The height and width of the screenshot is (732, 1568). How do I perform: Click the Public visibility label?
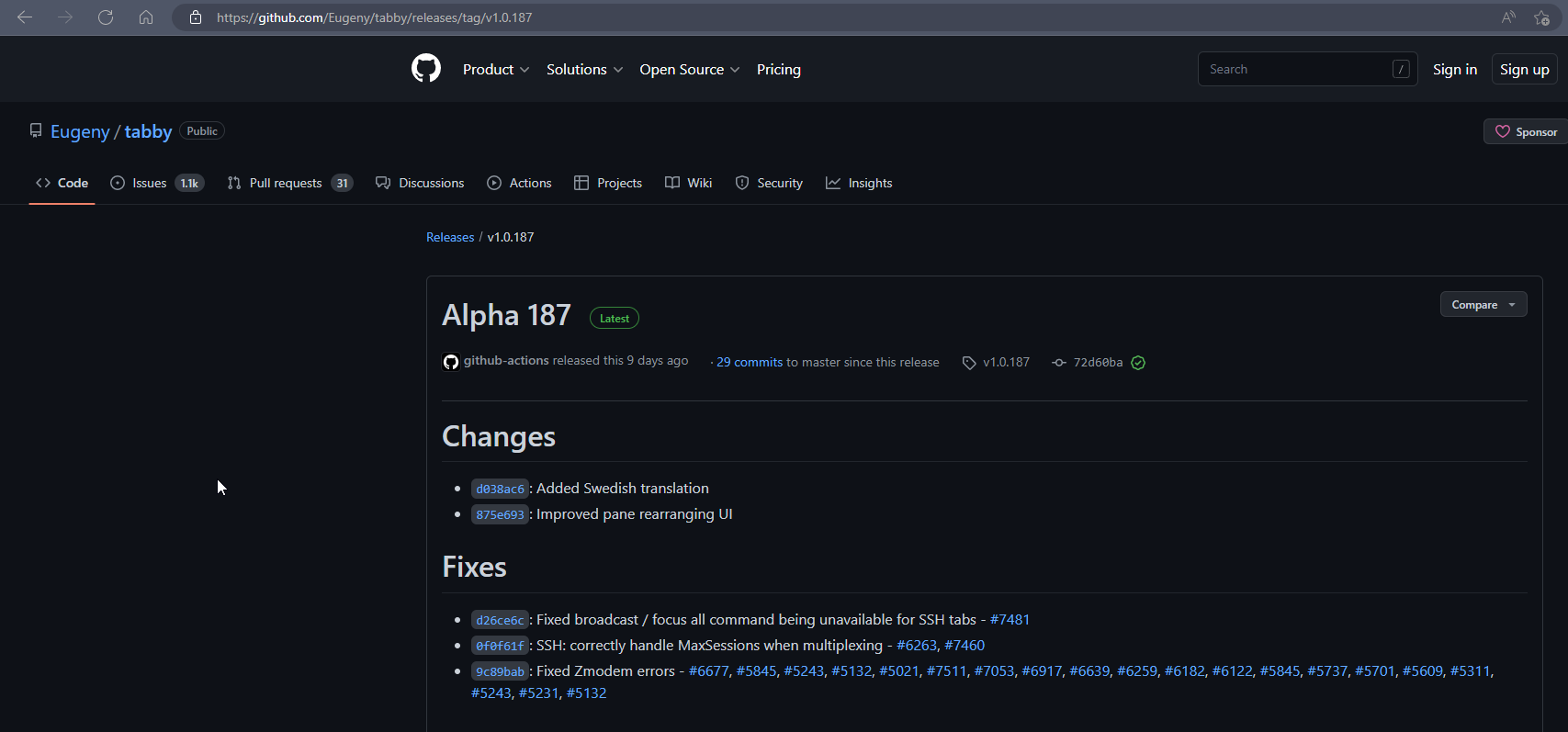coord(202,131)
